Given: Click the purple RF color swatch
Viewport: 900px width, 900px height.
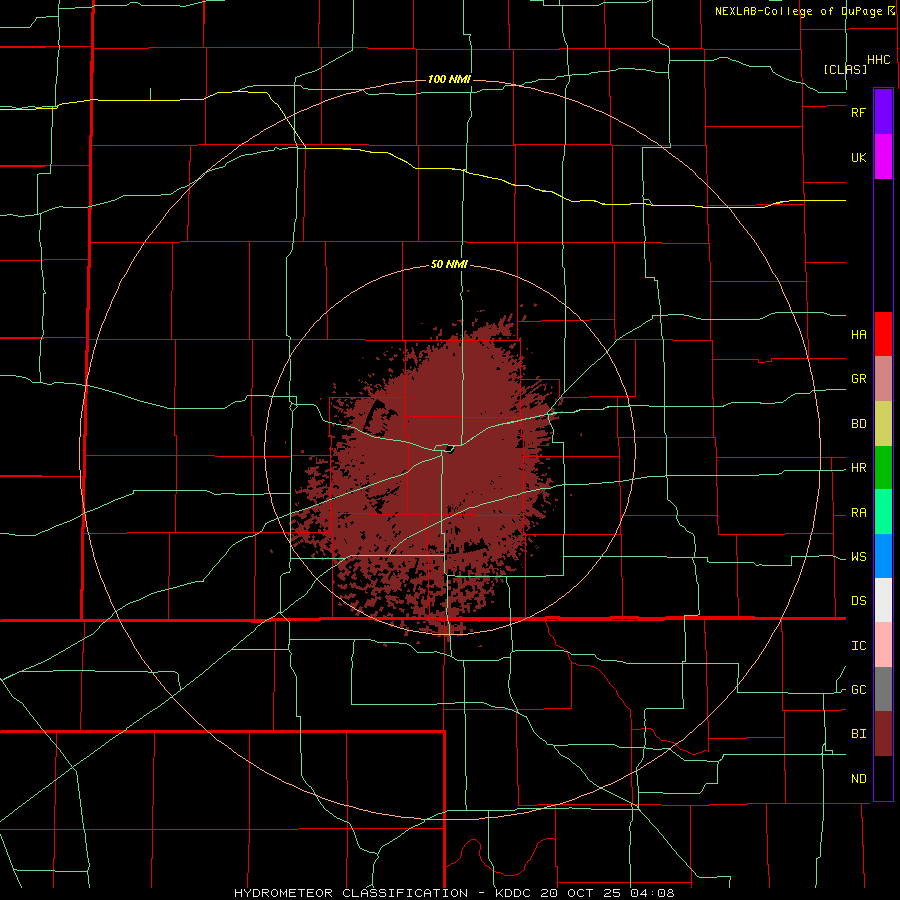Looking at the screenshot, I should click(x=883, y=112).
